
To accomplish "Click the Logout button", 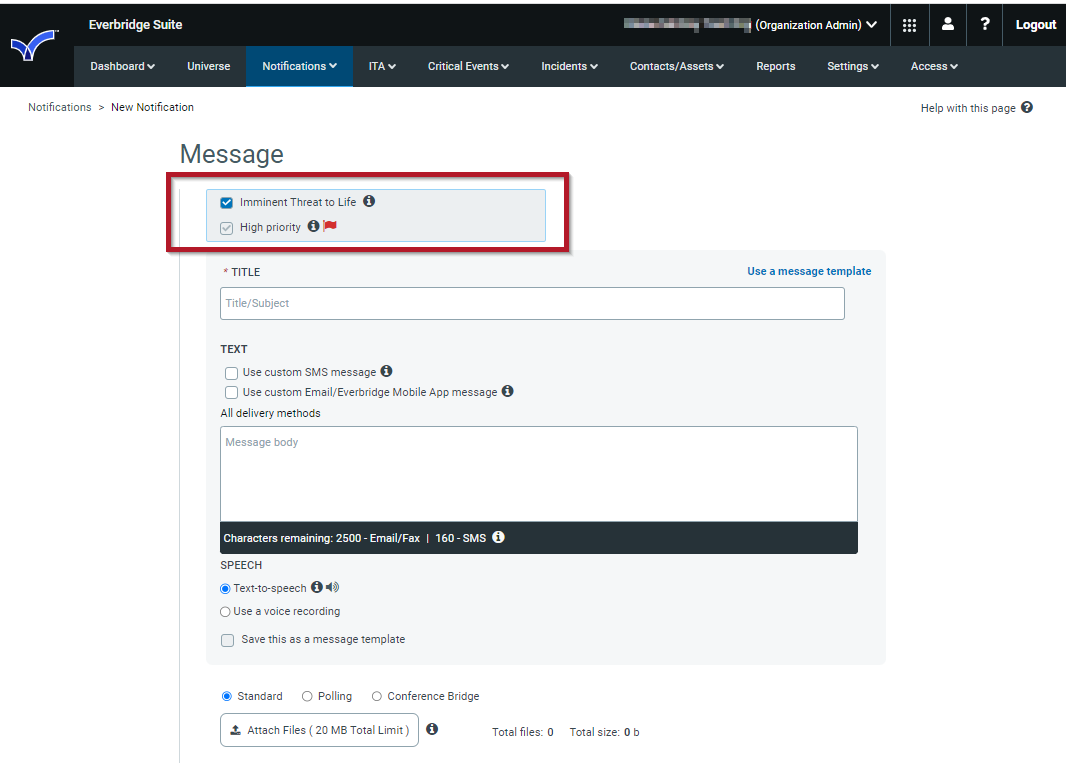I will (x=1035, y=25).
